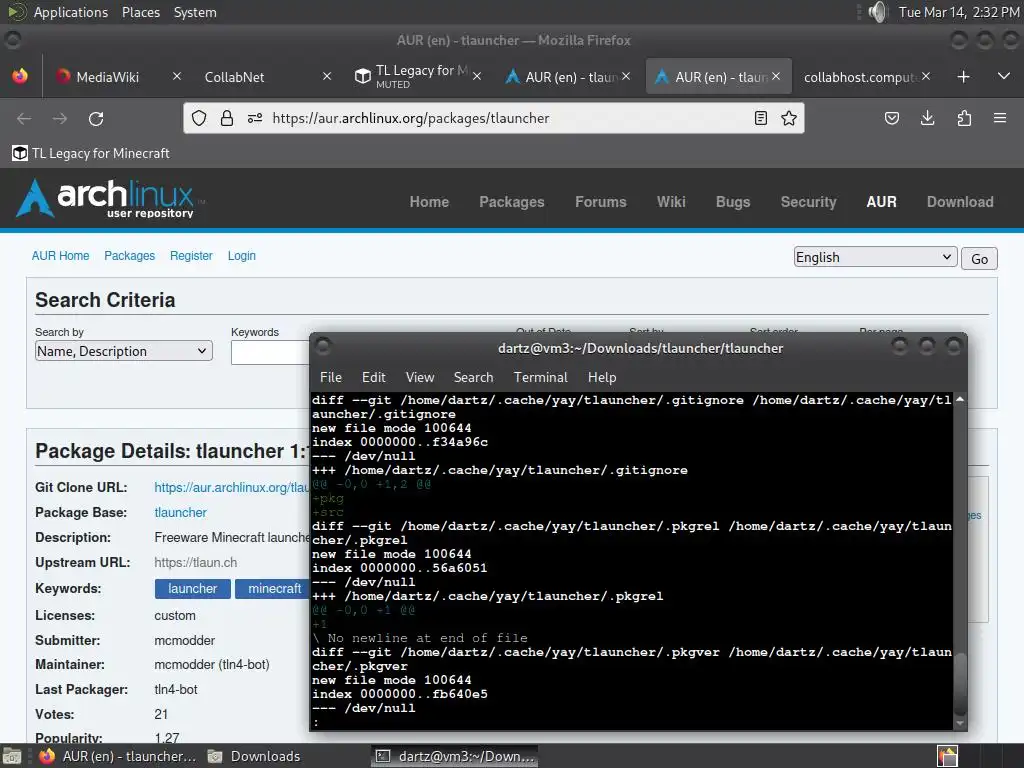Open terminal Edit menu
This screenshot has width=1024, height=768.
pyautogui.click(x=374, y=377)
